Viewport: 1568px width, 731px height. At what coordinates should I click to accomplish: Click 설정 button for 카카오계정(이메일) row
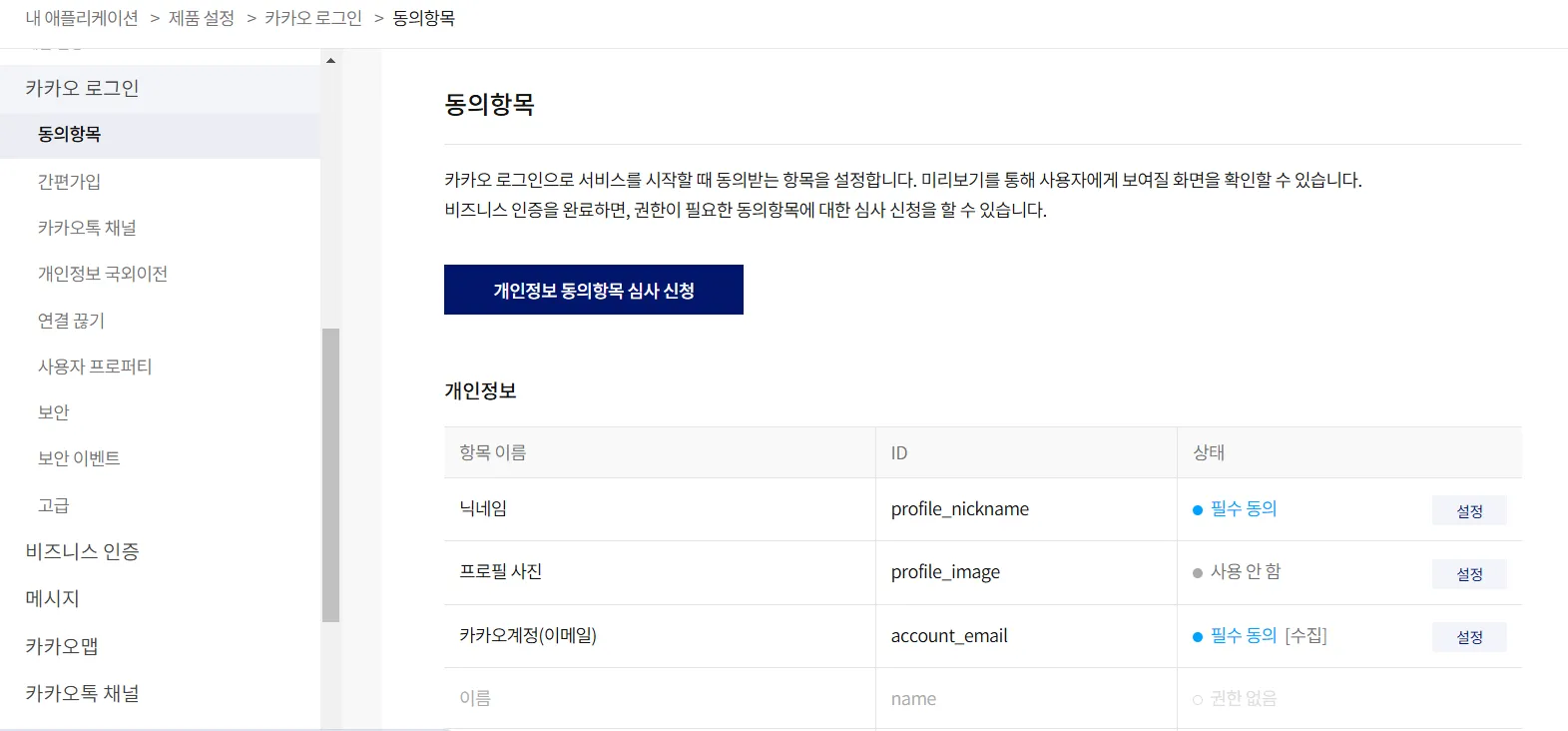tap(1469, 637)
